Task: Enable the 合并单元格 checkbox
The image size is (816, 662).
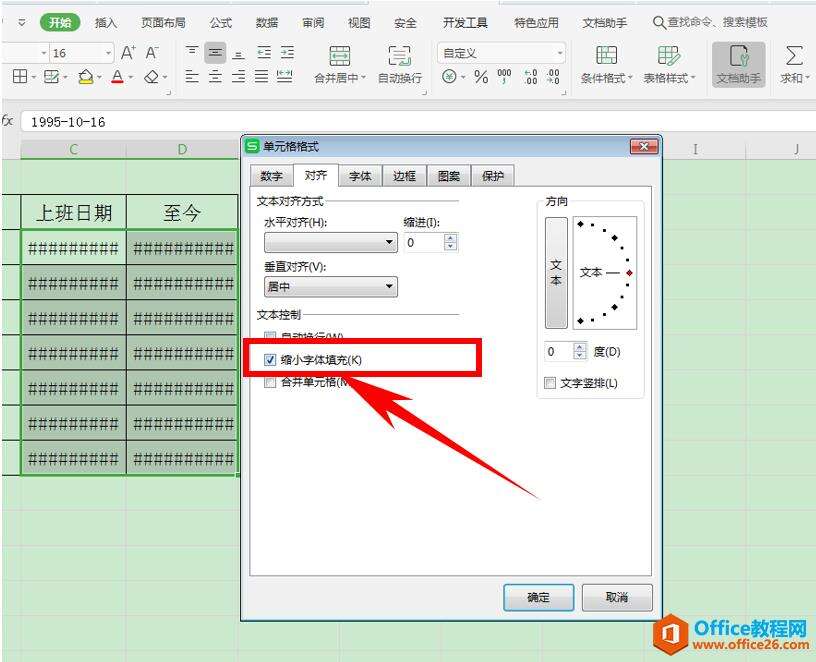Action: [269, 382]
